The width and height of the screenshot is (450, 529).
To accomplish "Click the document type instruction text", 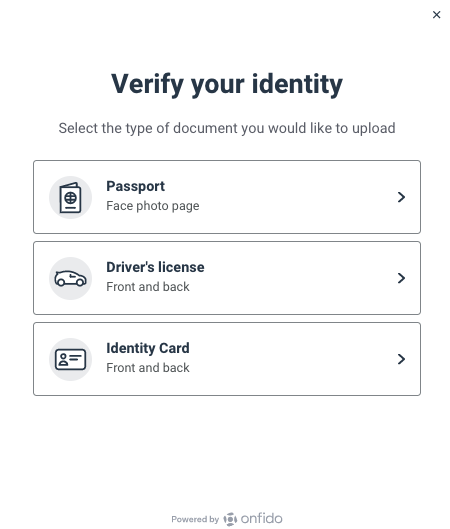I will pos(227,128).
